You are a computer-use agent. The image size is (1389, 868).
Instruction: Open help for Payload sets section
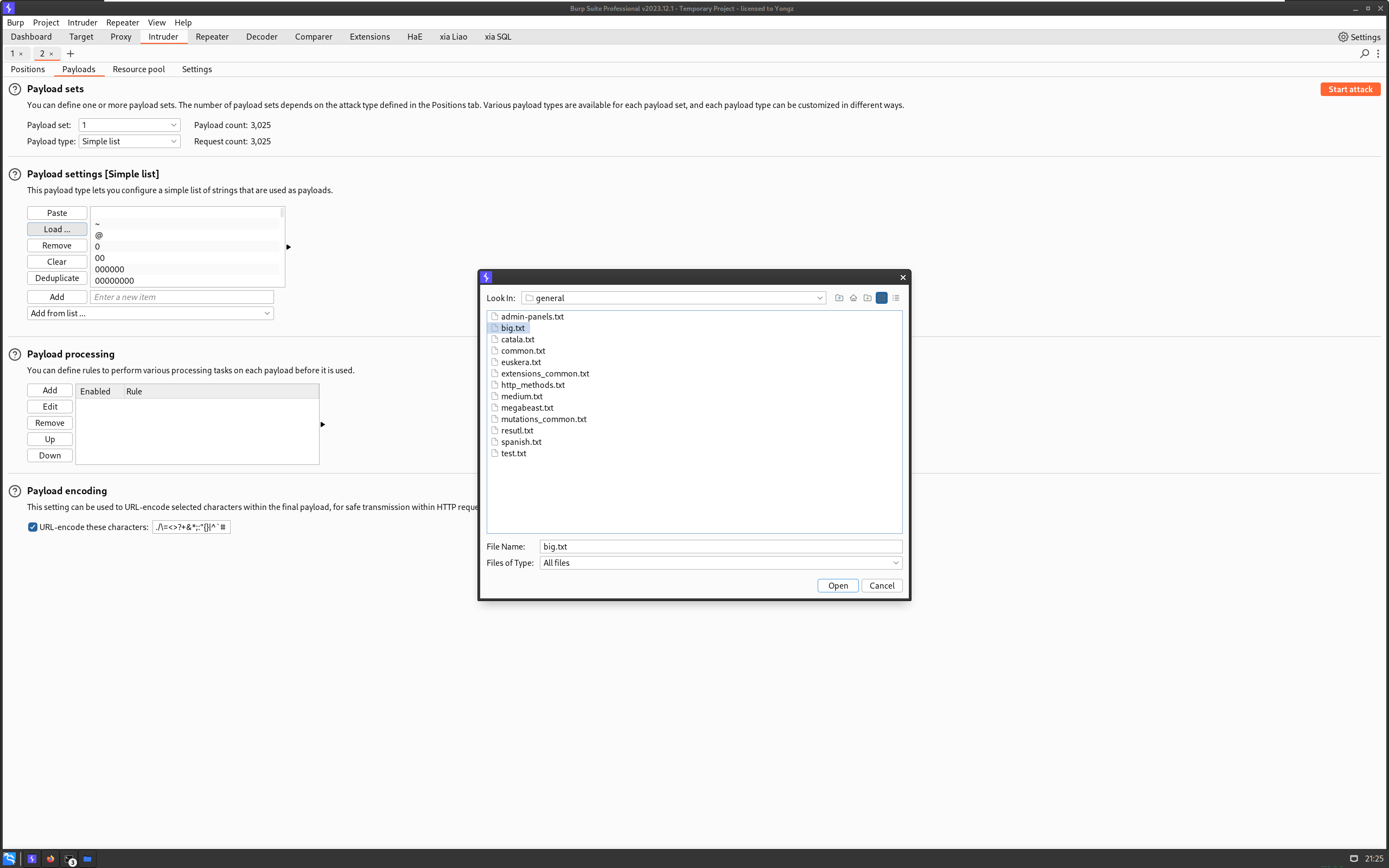click(x=15, y=89)
